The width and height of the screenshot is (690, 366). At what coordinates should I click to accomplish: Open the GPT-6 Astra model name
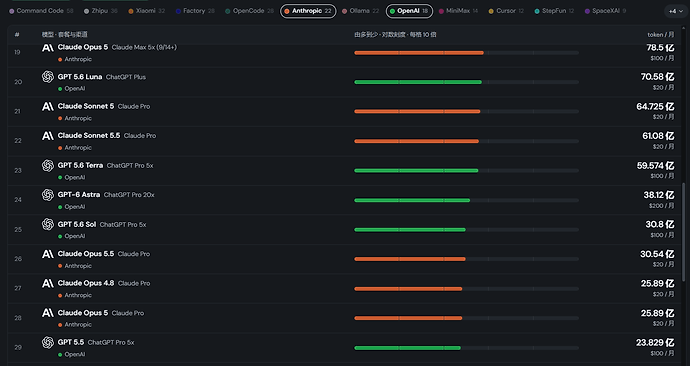[x=79, y=194]
